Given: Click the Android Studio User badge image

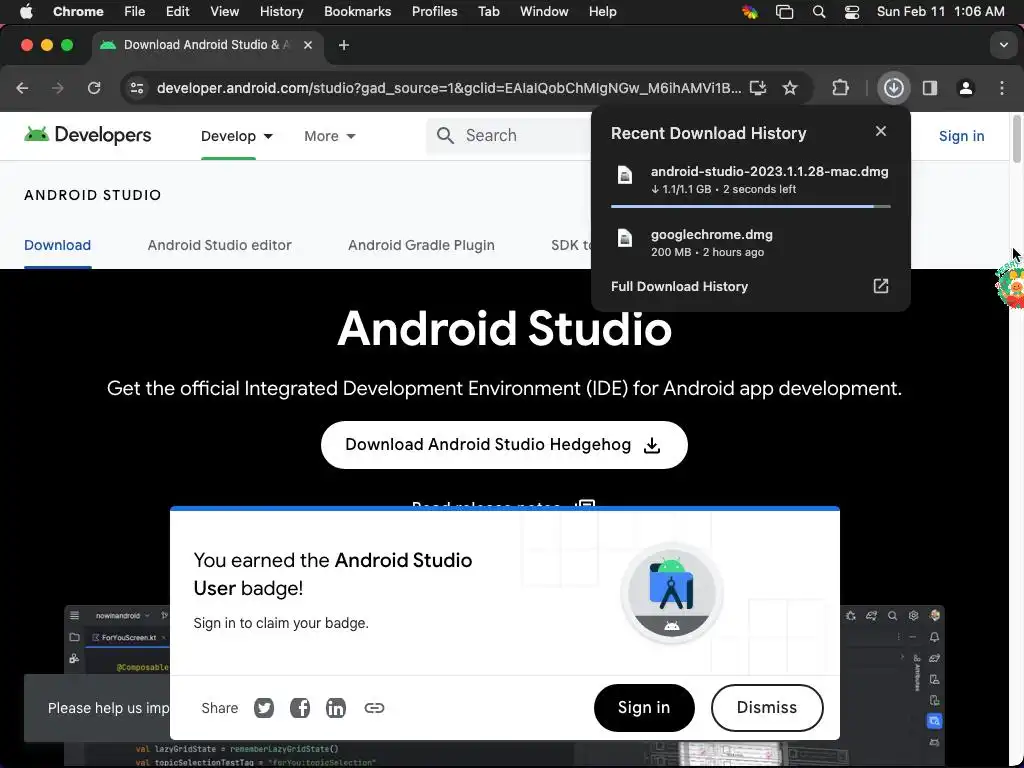Looking at the screenshot, I should (671, 593).
